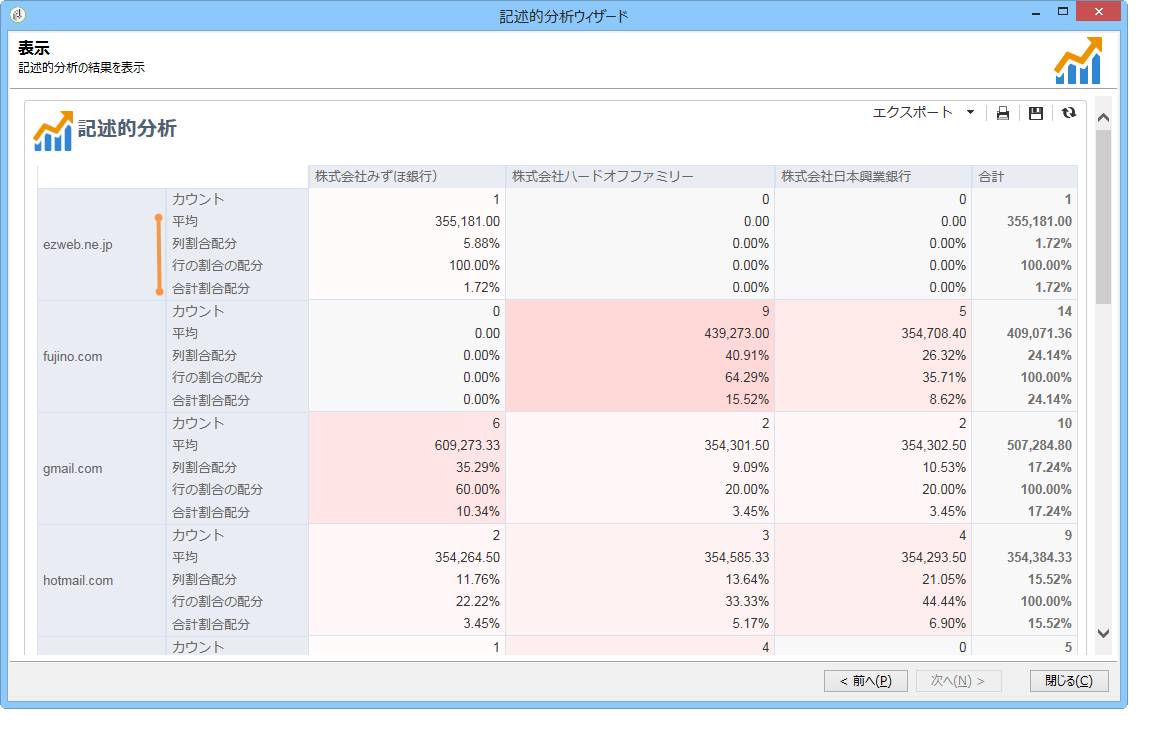The width and height of the screenshot is (1157, 732).
Task: Click the vertical scrollbar thumb
Action: pyautogui.click(x=1103, y=217)
